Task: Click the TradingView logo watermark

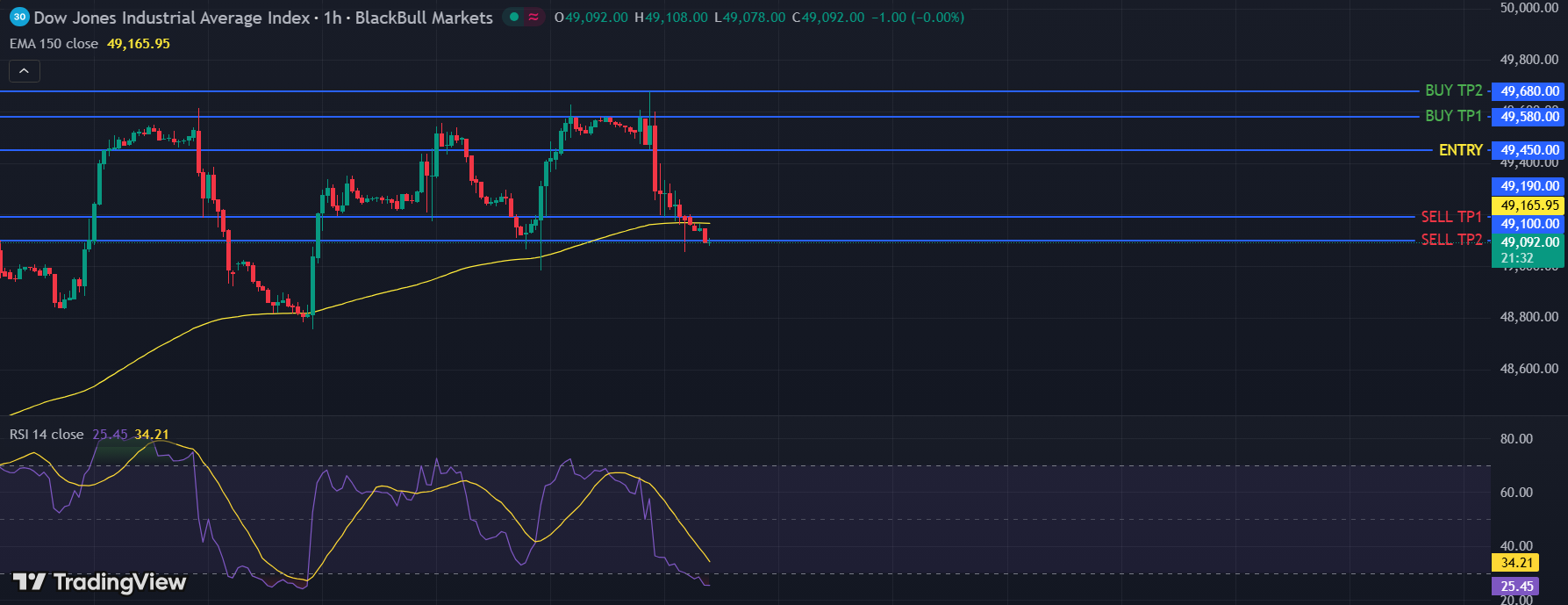Action: [99, 582]
